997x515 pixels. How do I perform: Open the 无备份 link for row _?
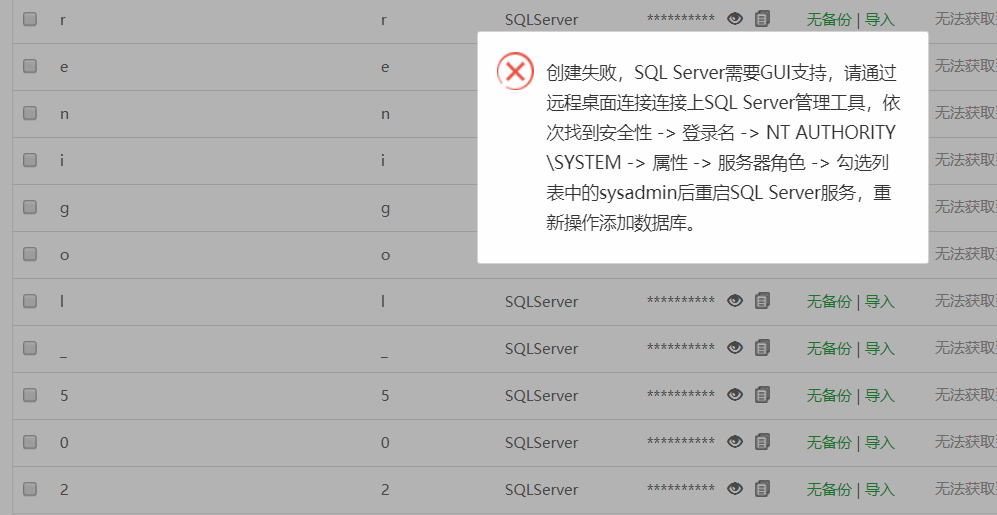coord(829,348)
